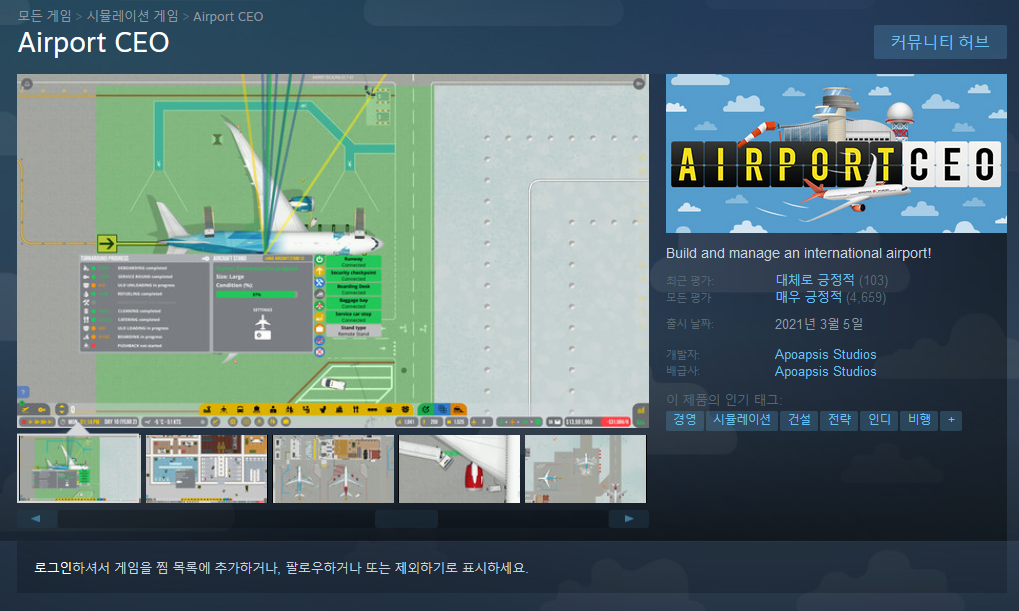This screenshot has width=1019, height=611.
Task: Select the 인디 tag
Action: click(879, 420)
